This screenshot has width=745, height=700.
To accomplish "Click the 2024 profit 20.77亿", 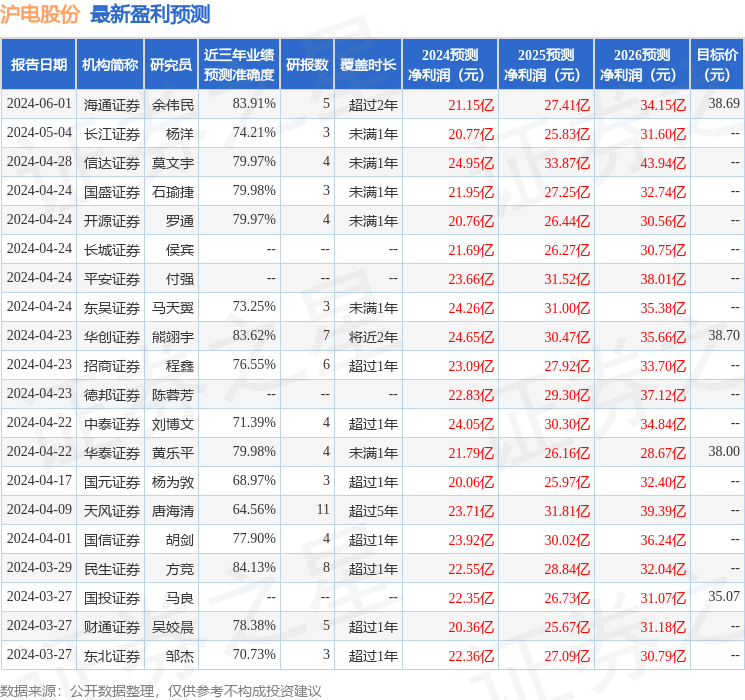I will tap(471, 134).
